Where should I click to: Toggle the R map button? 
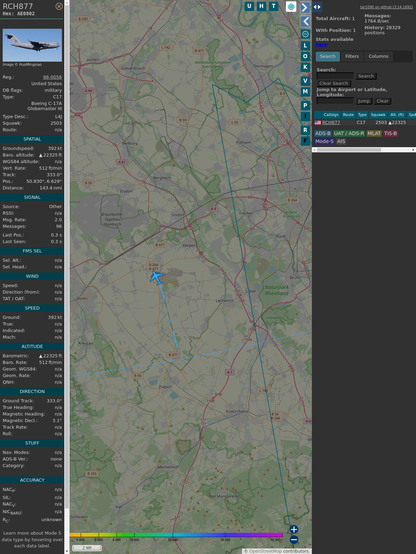coord(305,130)
